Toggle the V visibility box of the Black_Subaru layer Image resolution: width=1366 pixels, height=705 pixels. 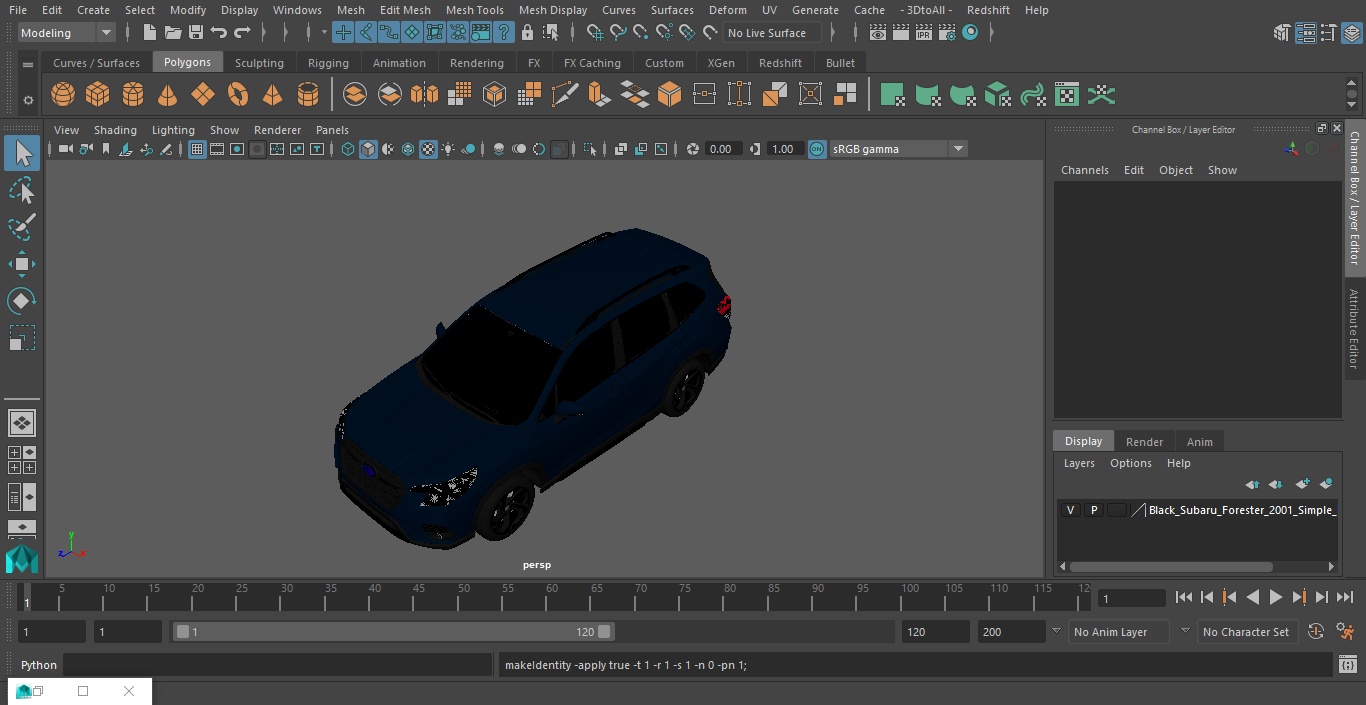1070,510
